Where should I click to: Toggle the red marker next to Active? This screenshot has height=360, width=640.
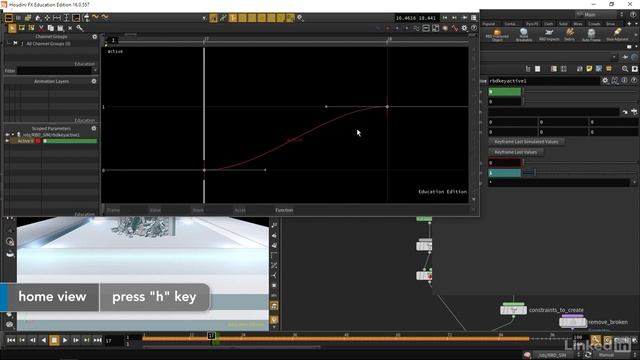38,141
